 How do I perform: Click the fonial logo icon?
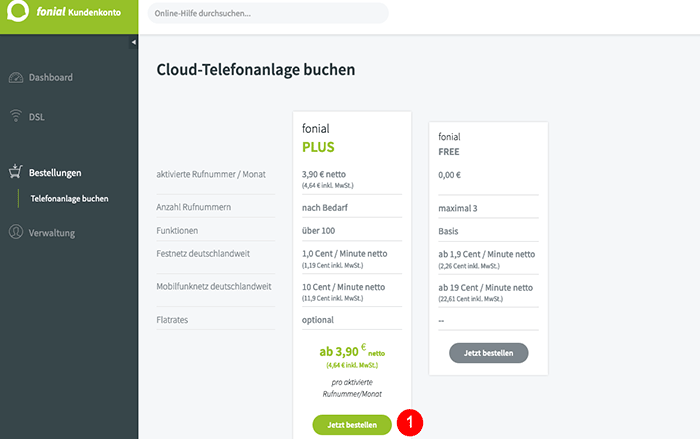[17, 10]
